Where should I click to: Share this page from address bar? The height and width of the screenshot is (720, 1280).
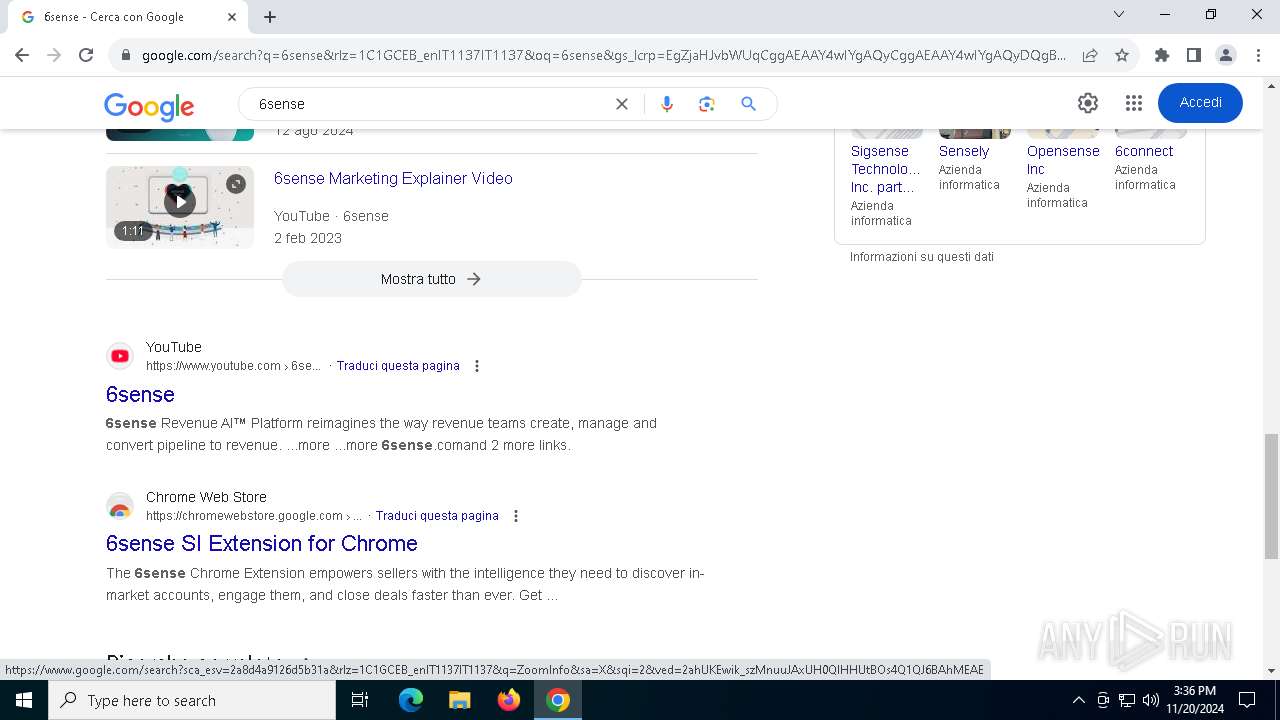click(1090, 55)
